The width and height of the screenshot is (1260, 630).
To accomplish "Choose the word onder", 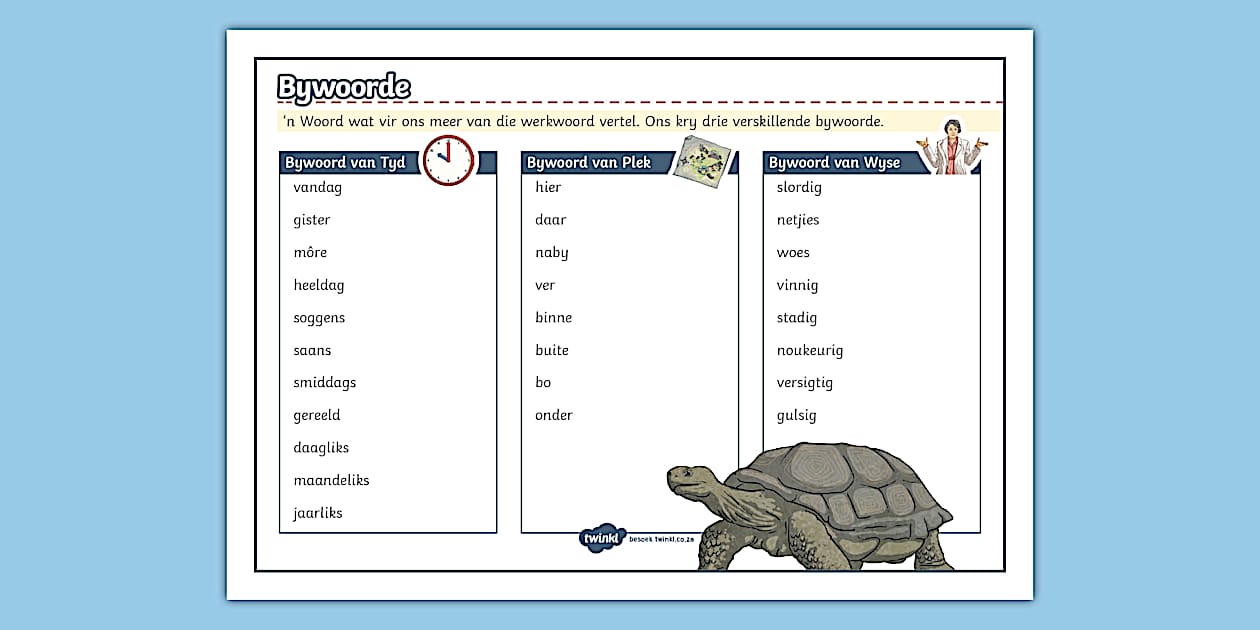I will 553,415.
